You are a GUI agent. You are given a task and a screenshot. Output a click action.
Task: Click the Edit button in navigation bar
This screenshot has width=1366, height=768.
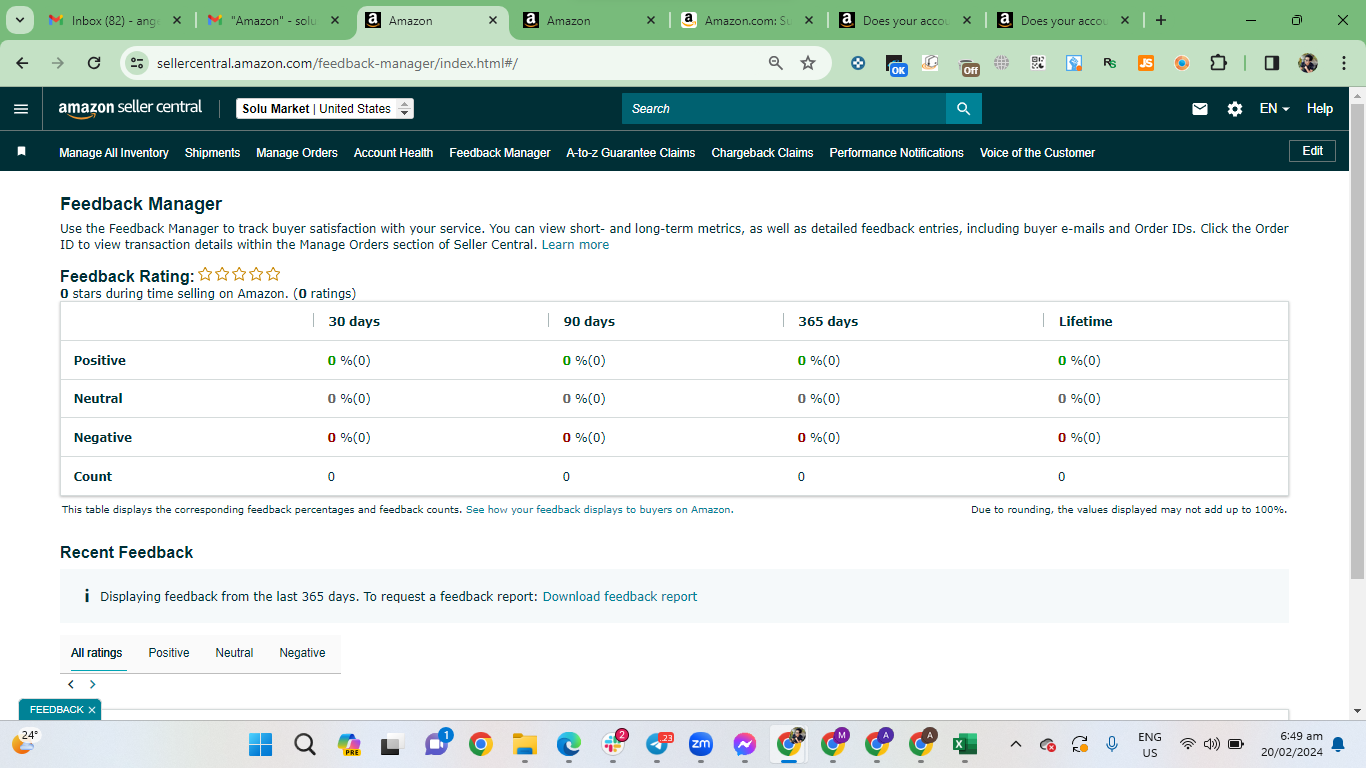(x=1312, y=151)
